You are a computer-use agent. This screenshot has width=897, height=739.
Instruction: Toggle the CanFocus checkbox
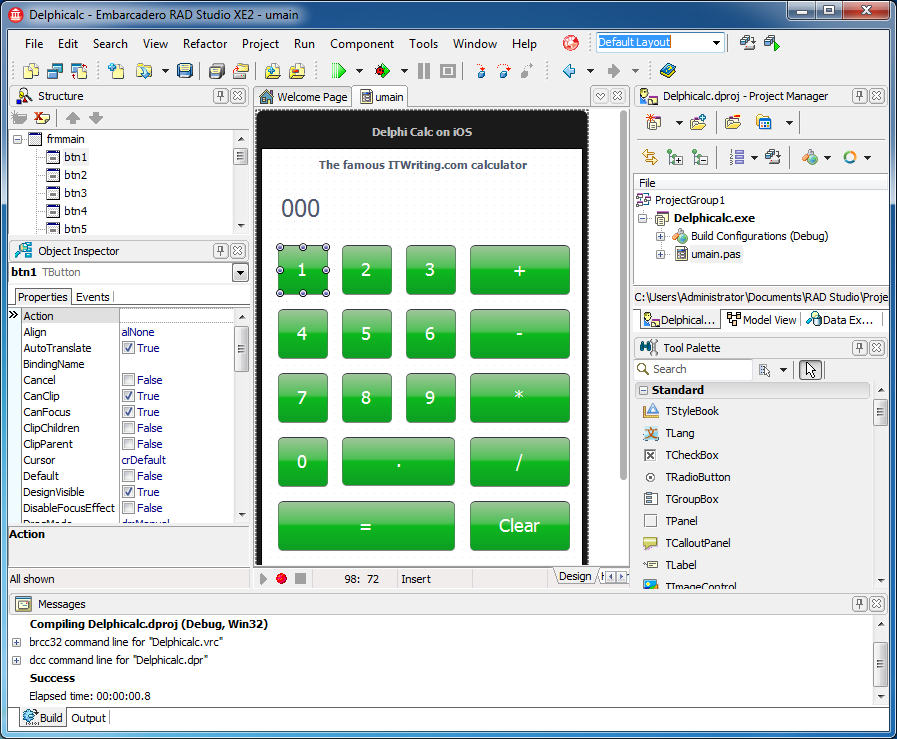pyautogui.click(x=129, y=412)
